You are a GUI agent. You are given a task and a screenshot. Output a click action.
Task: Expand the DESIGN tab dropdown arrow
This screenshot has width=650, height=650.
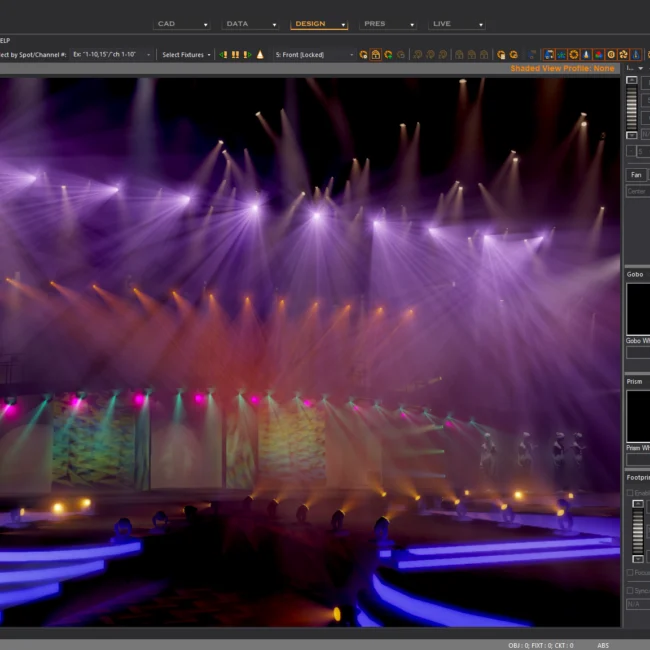(x=343, y=25)
